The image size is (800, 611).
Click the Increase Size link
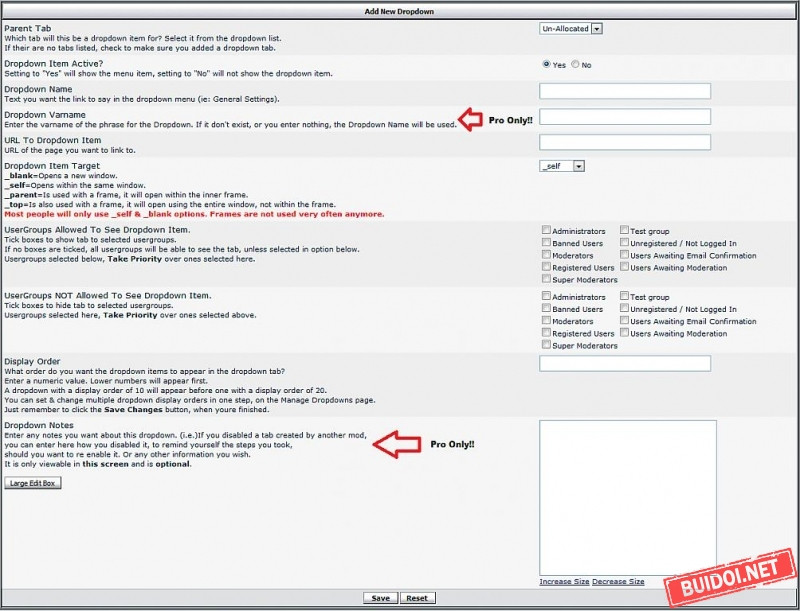(564, 582)
